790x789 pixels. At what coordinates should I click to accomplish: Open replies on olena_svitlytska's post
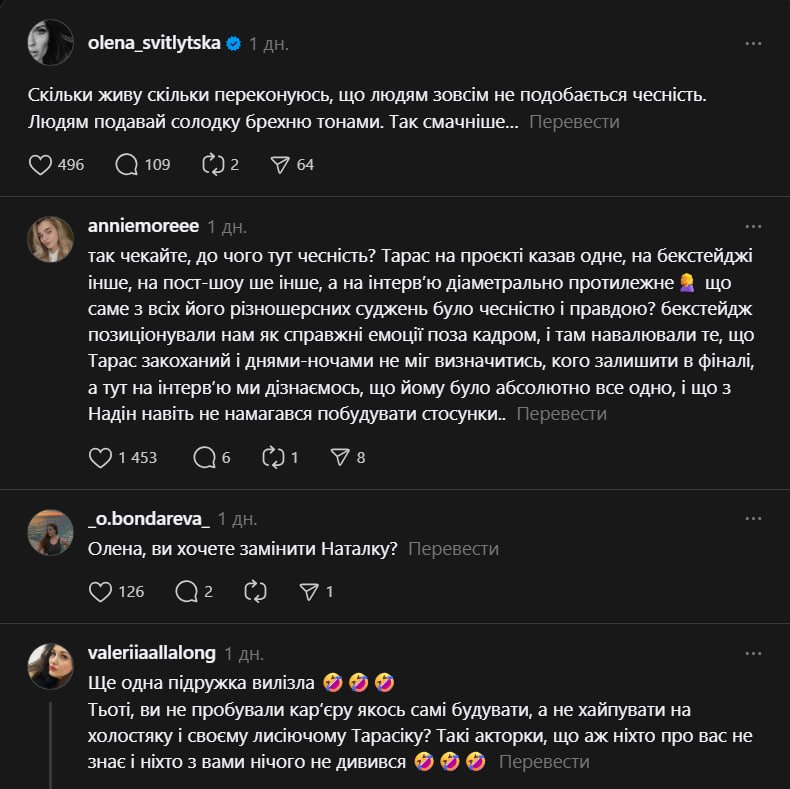point(127,164)
